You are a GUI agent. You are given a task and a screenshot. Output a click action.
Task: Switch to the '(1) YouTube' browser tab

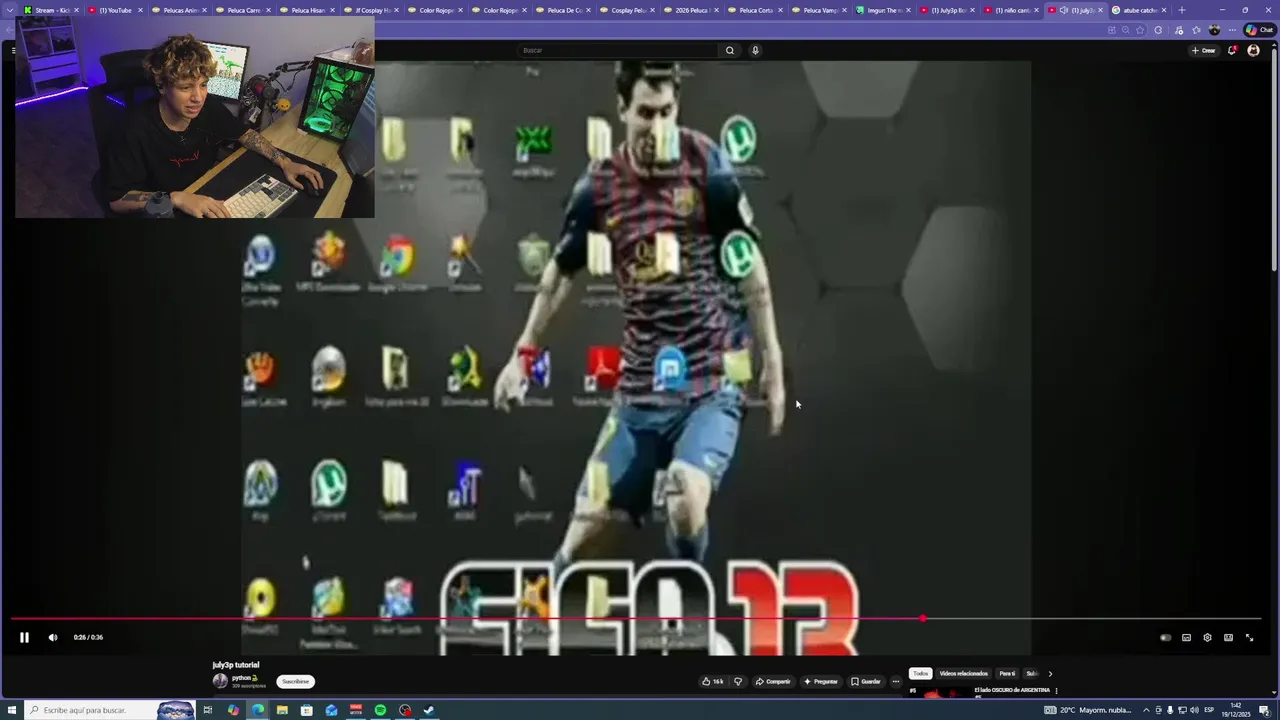(x=114, y=10)
